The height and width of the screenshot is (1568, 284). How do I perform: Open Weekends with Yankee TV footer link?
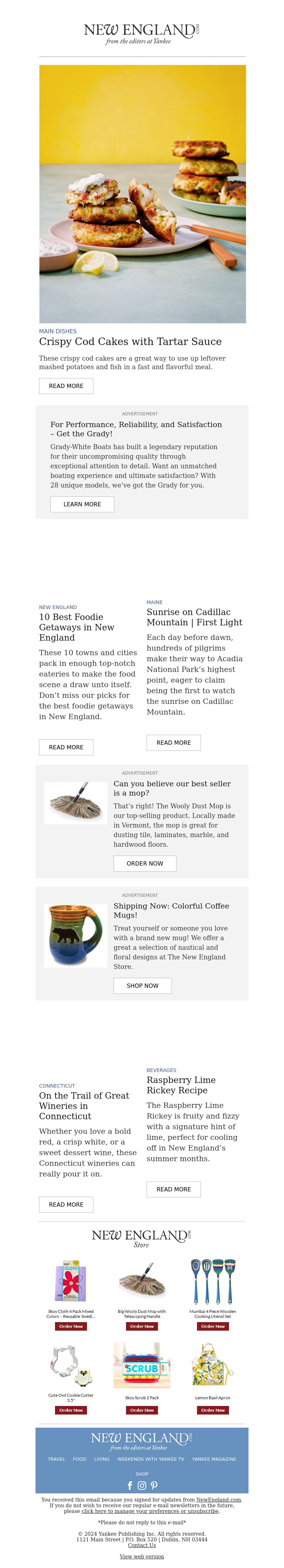151,1459
